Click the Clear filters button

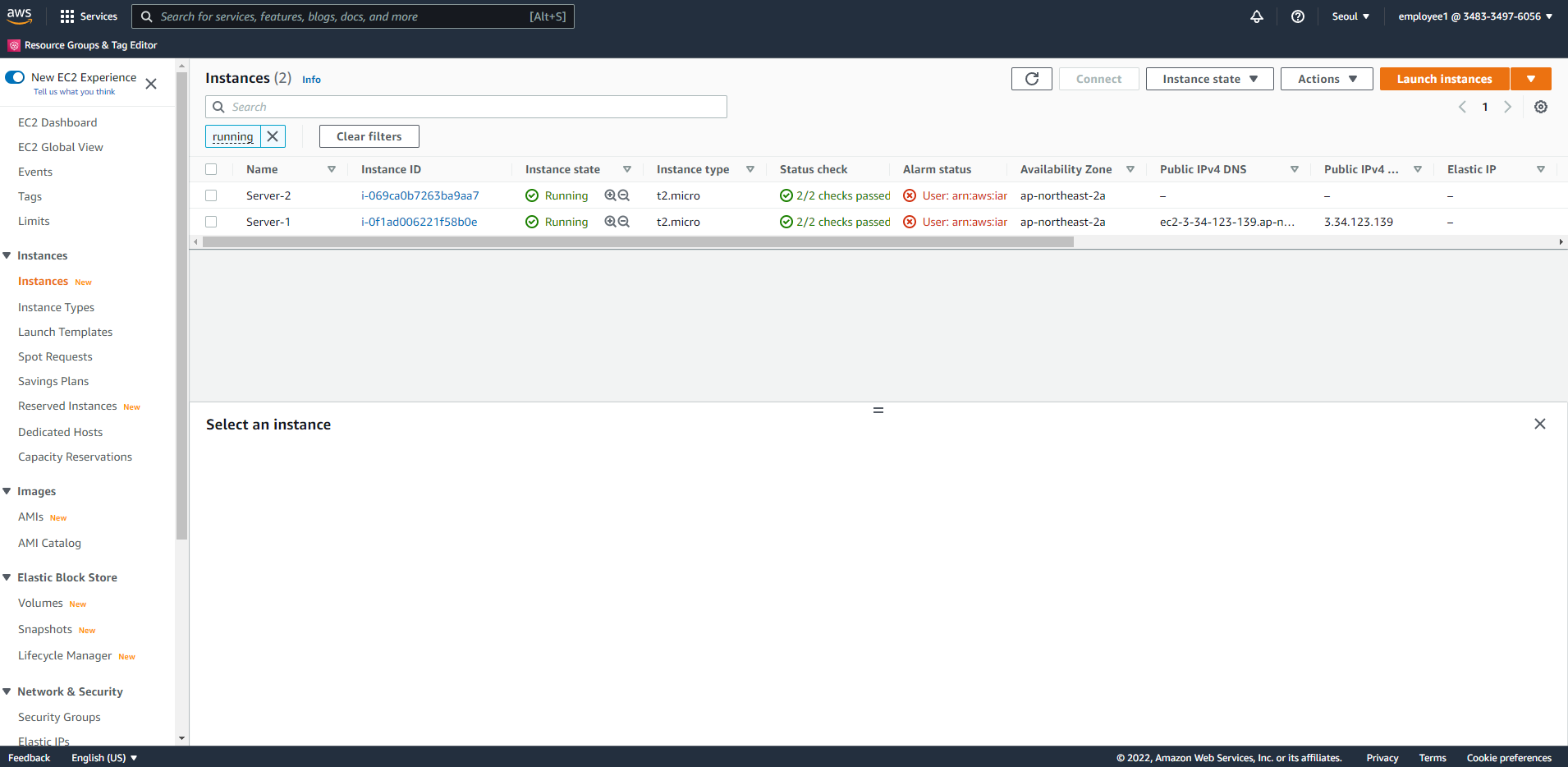[x=369, y=136]
